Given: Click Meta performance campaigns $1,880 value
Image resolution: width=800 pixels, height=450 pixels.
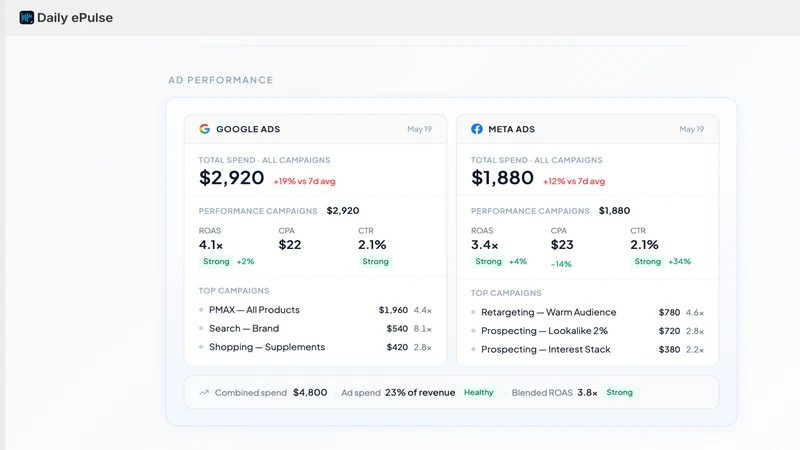Looking at the screenshot, I should pos(614,211).
